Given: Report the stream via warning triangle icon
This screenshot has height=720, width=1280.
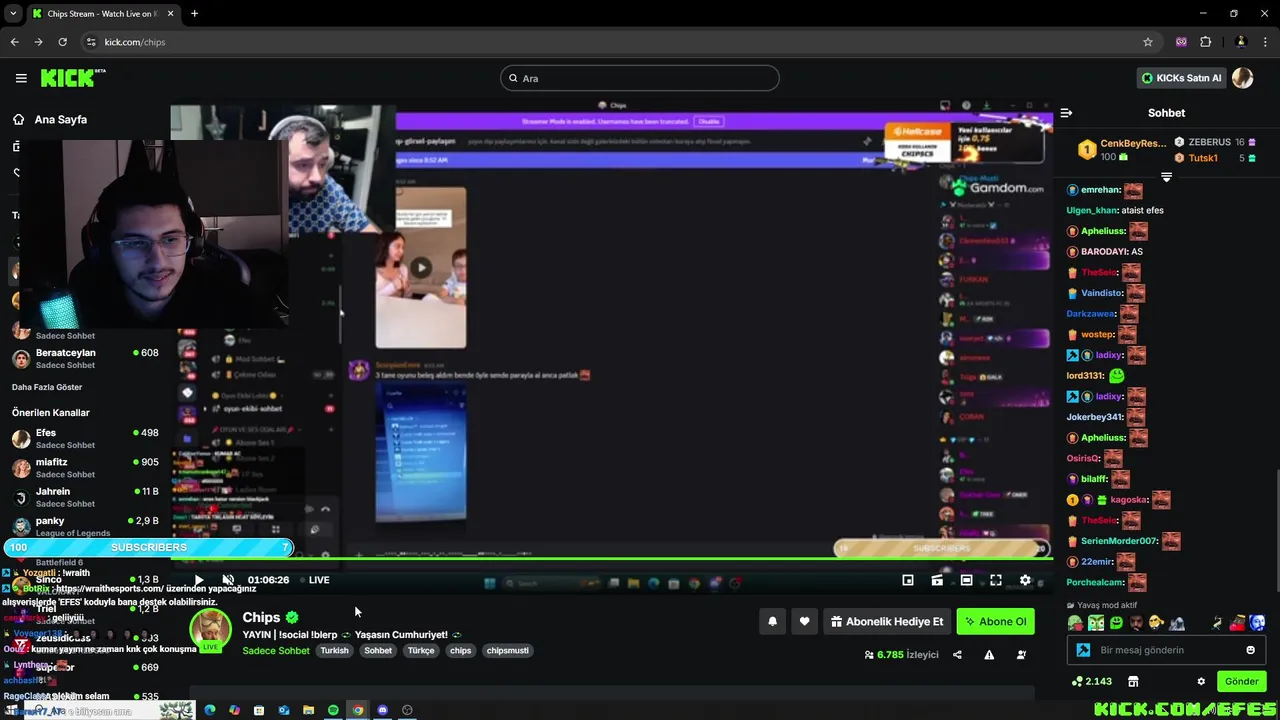Looking at the screenshot, I should pos(989,655).
